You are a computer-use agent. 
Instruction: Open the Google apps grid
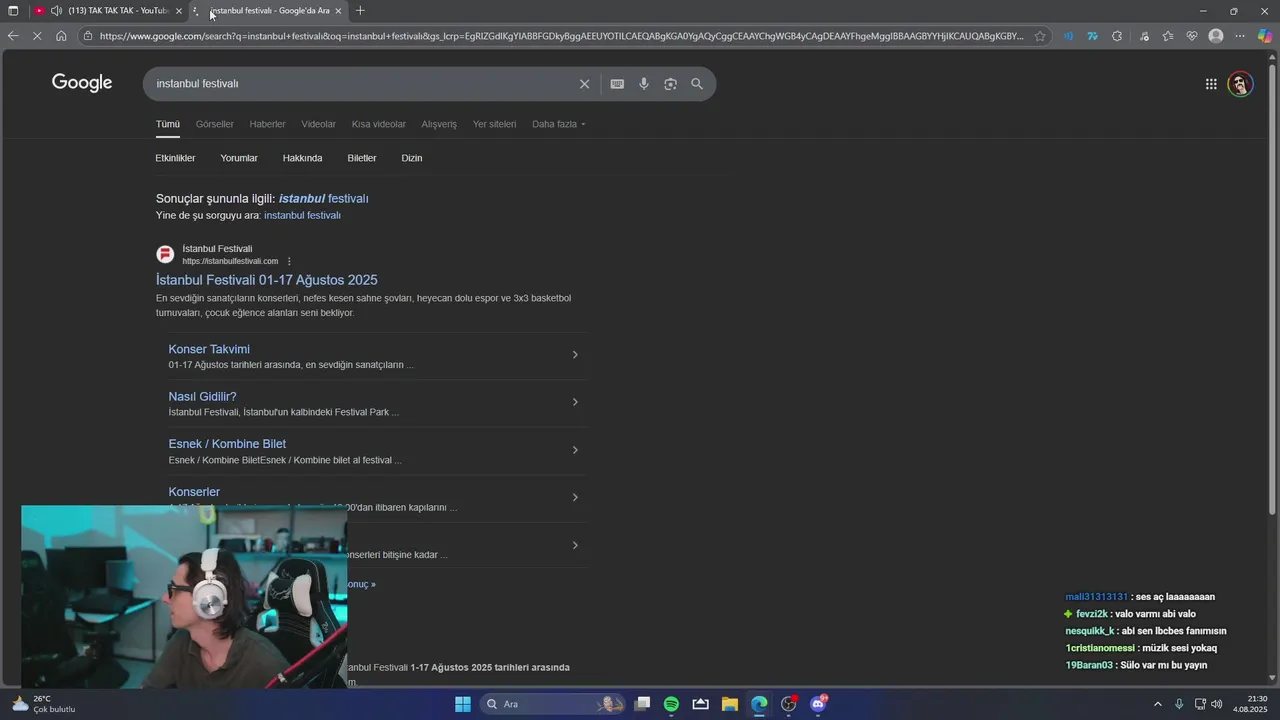point(1211,84)
